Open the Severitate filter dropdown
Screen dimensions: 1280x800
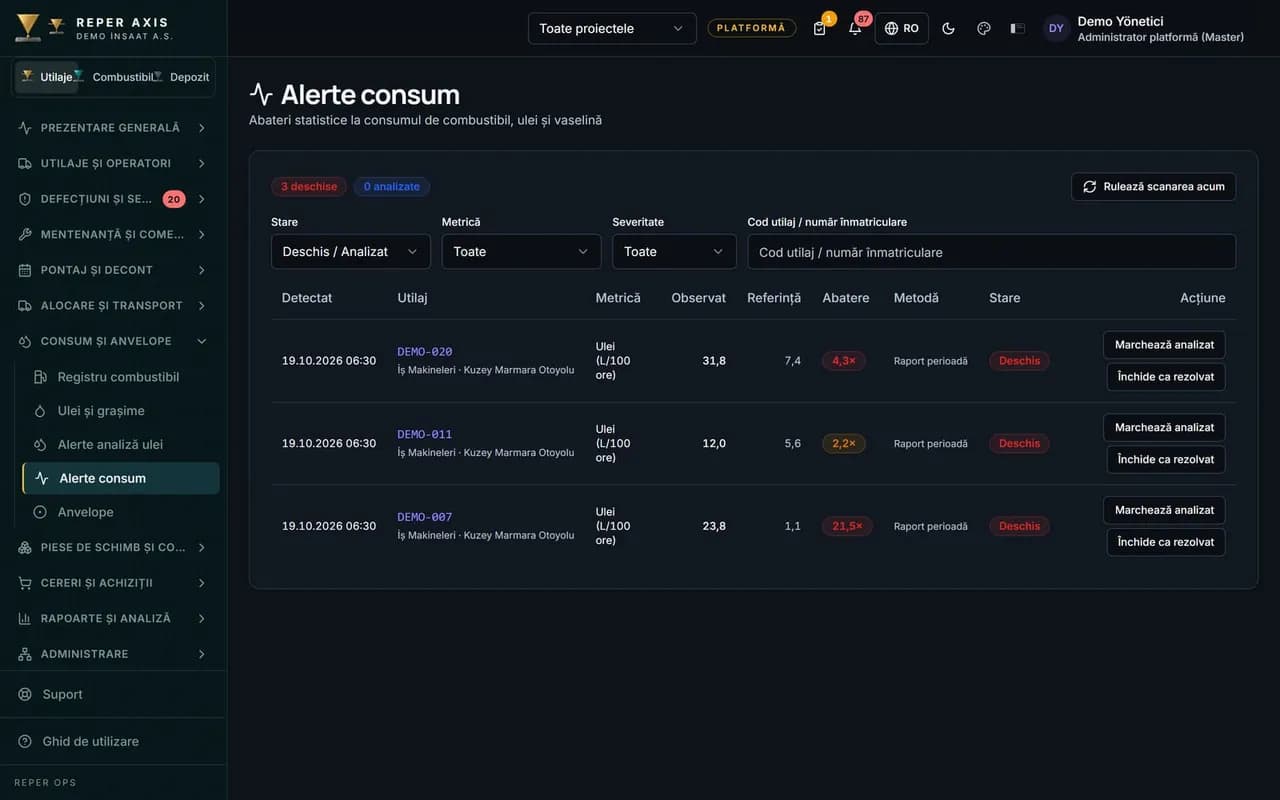(x=674, y=252)
